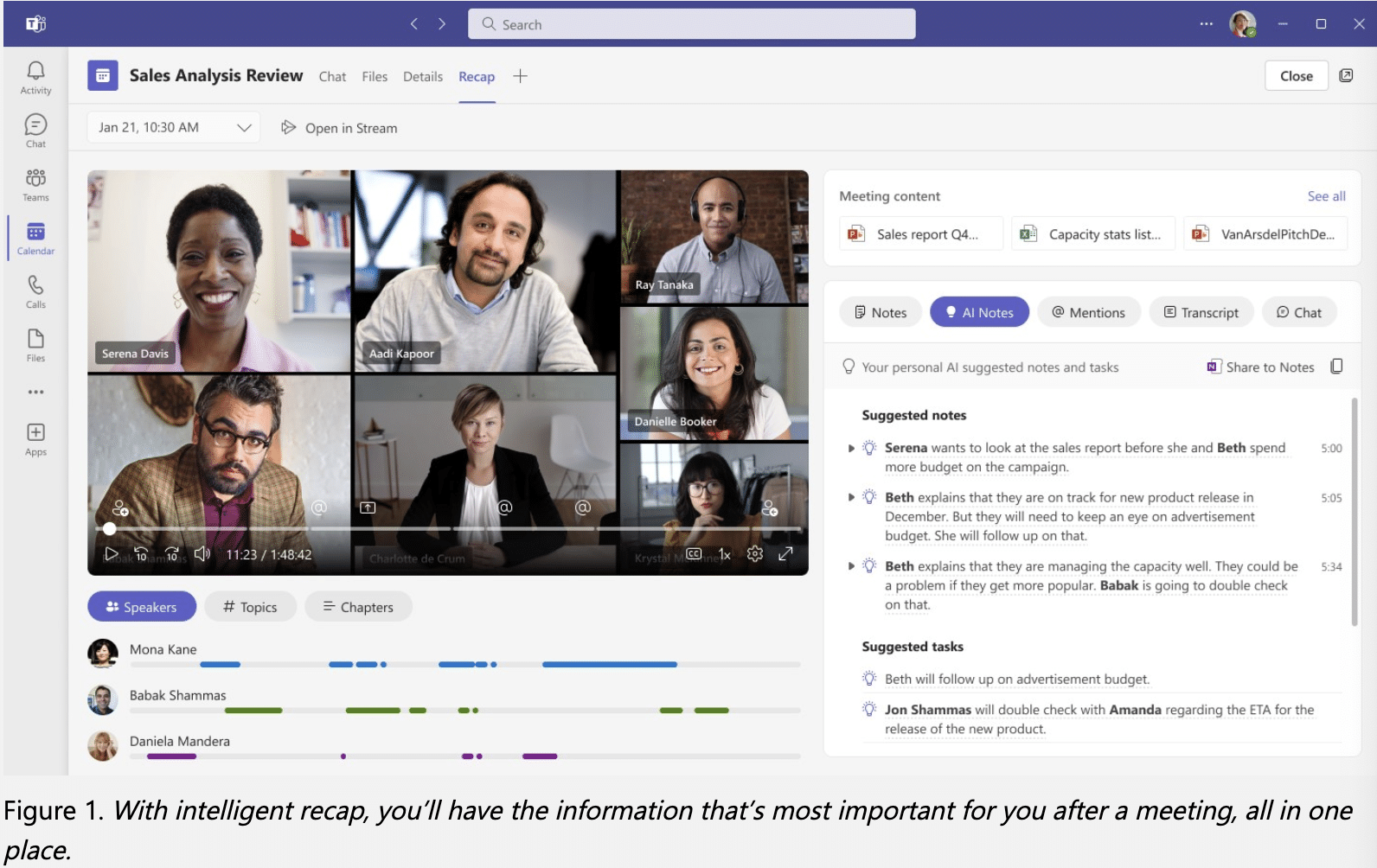Show the Transcript pane

(x=1201, y=312)
